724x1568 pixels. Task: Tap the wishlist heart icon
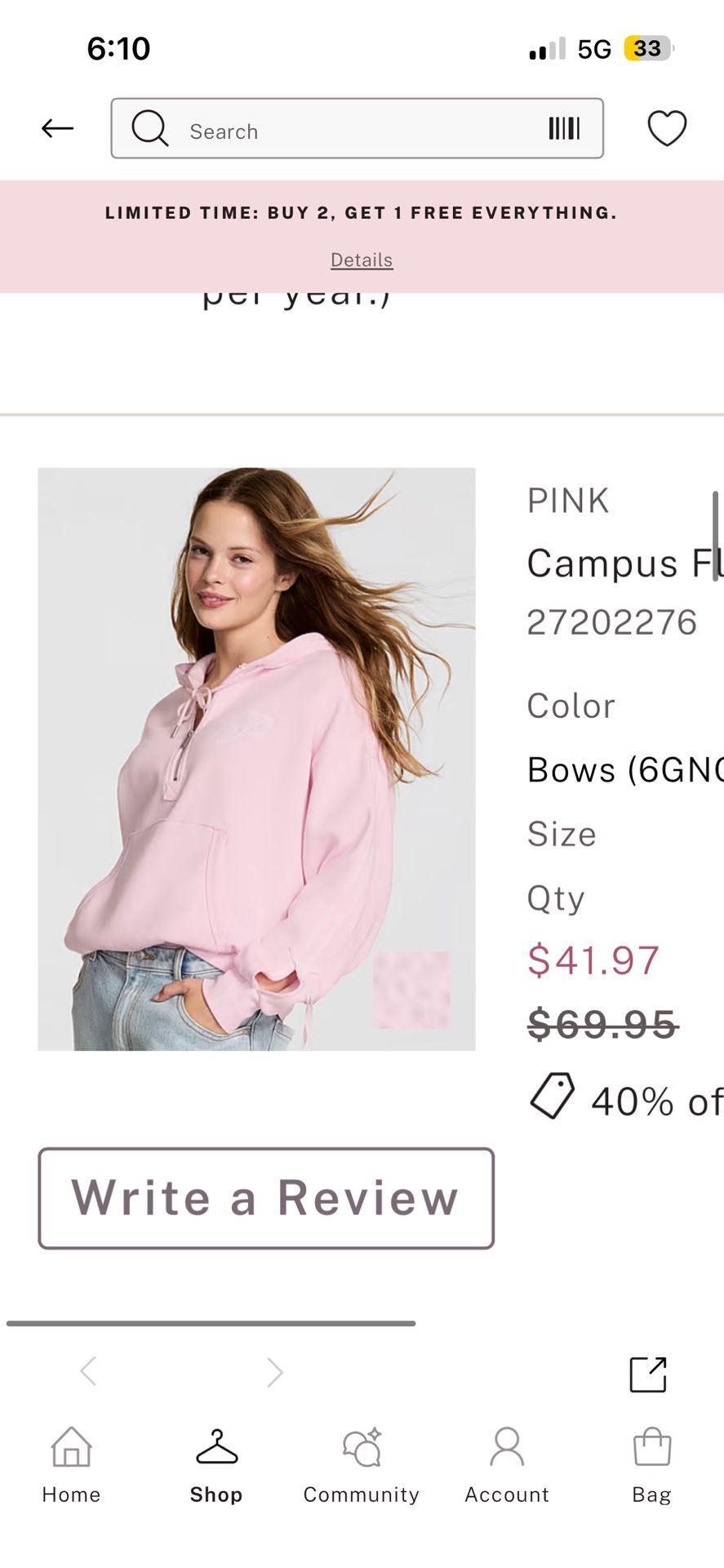point(667,128)
